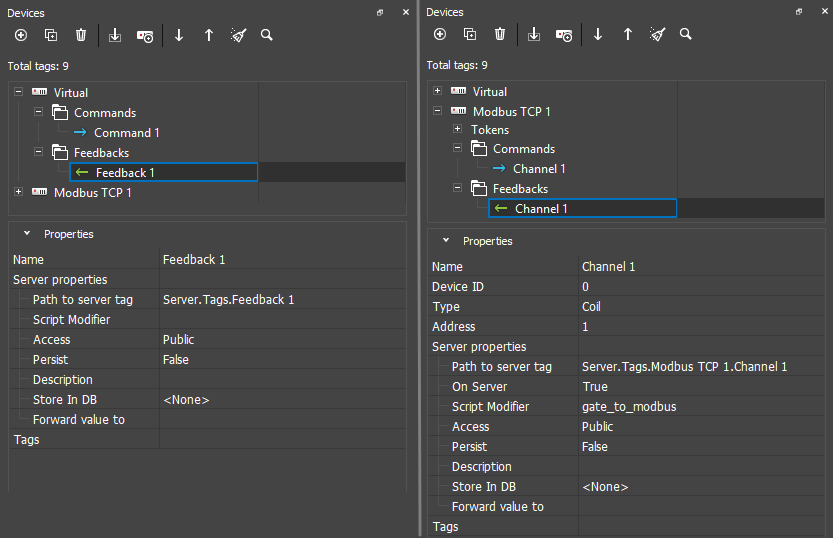
Task: Click the broom clean icon in right toolbar
Action: click(x=657, y=34)
